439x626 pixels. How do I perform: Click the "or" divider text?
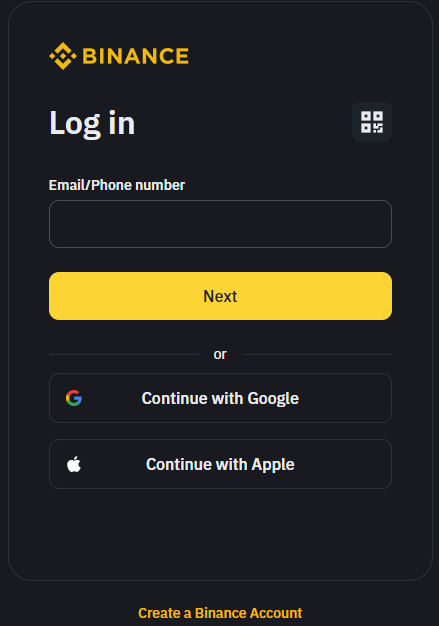[220, 355]
